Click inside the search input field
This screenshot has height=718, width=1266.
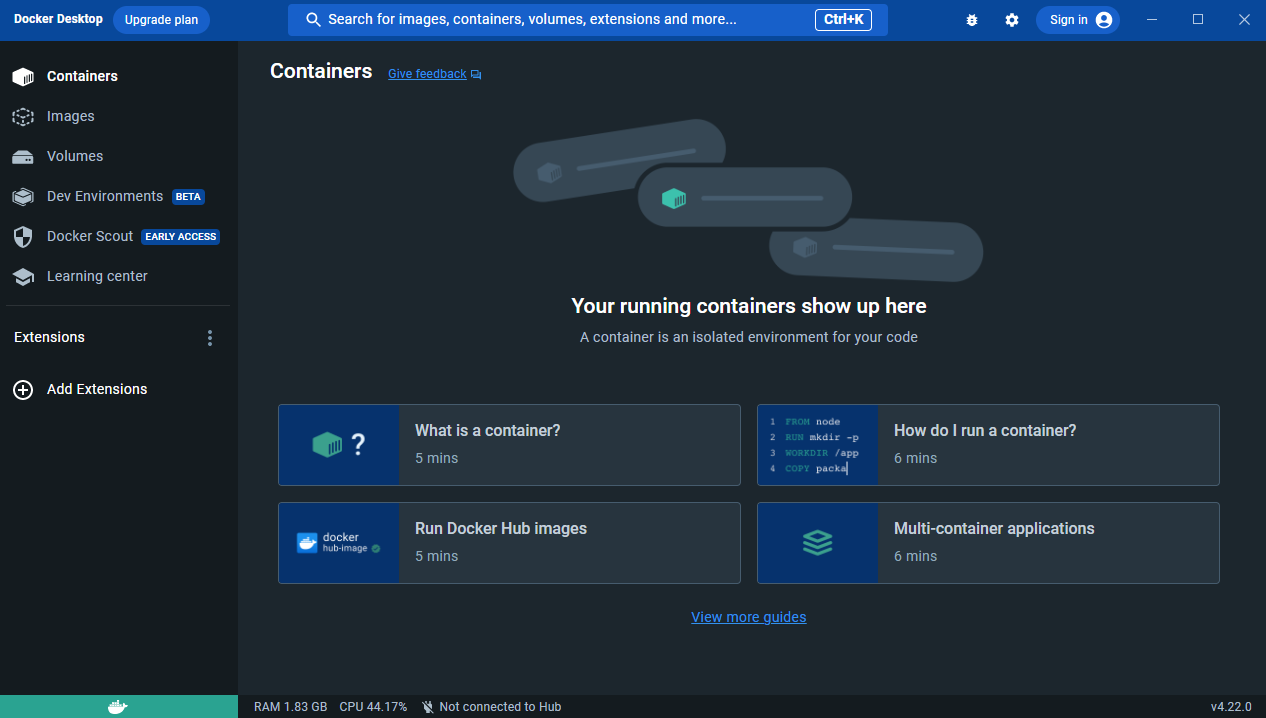[588, 19]
